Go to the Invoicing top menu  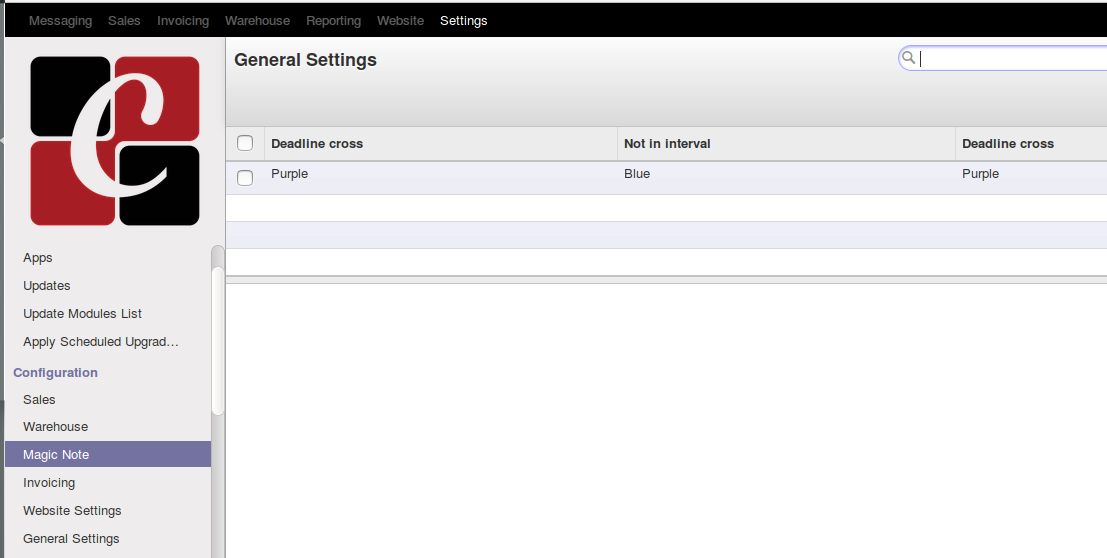point(183,20)
